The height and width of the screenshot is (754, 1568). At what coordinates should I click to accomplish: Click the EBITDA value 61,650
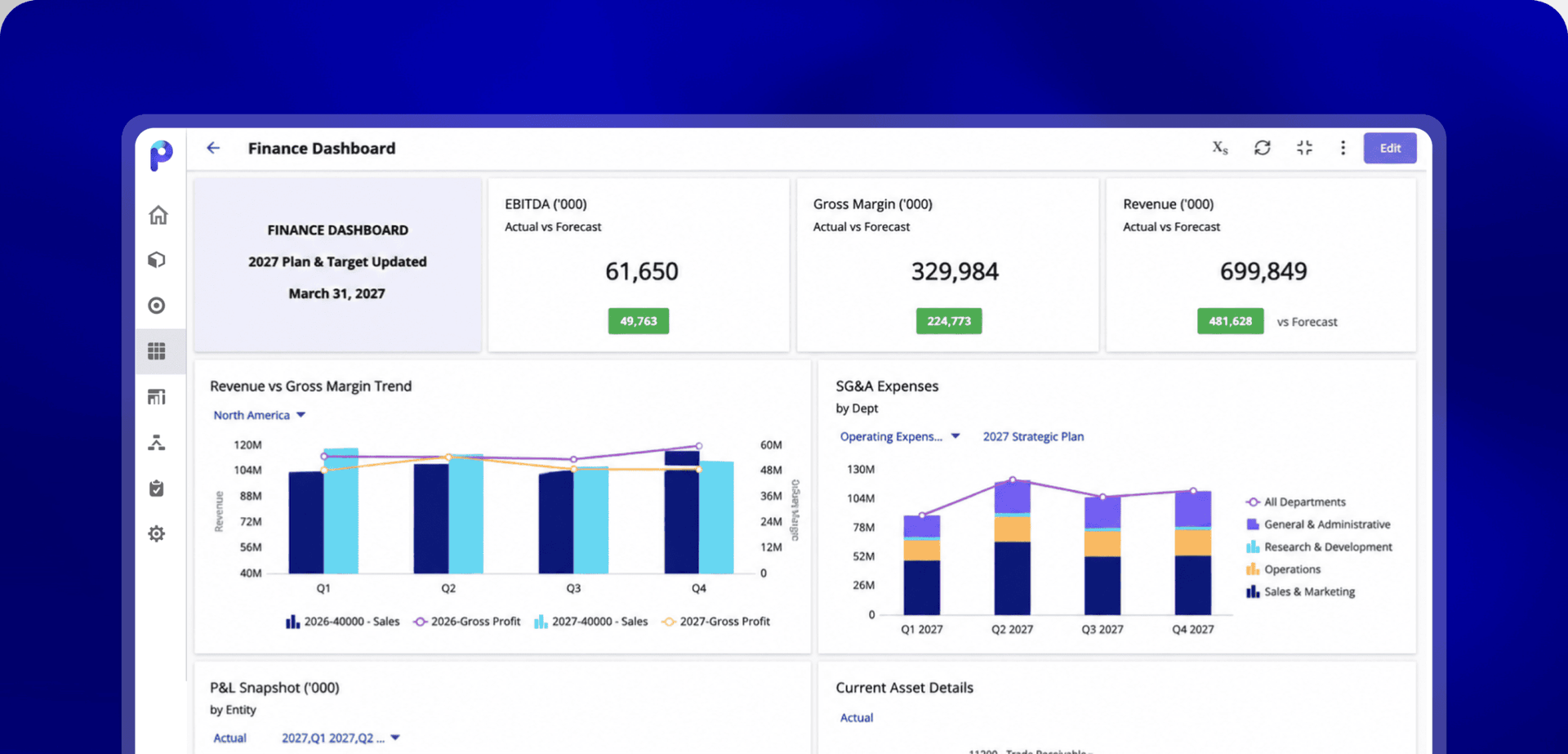[642, 271]
